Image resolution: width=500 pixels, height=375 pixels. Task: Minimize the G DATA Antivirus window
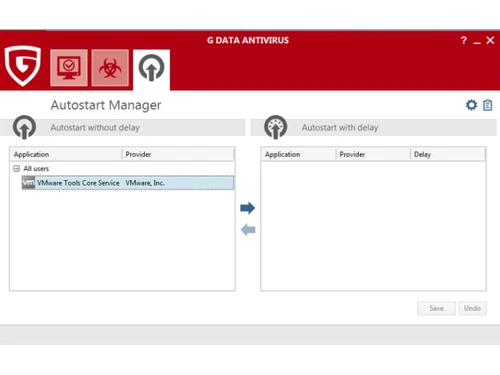tap(477, 42)
